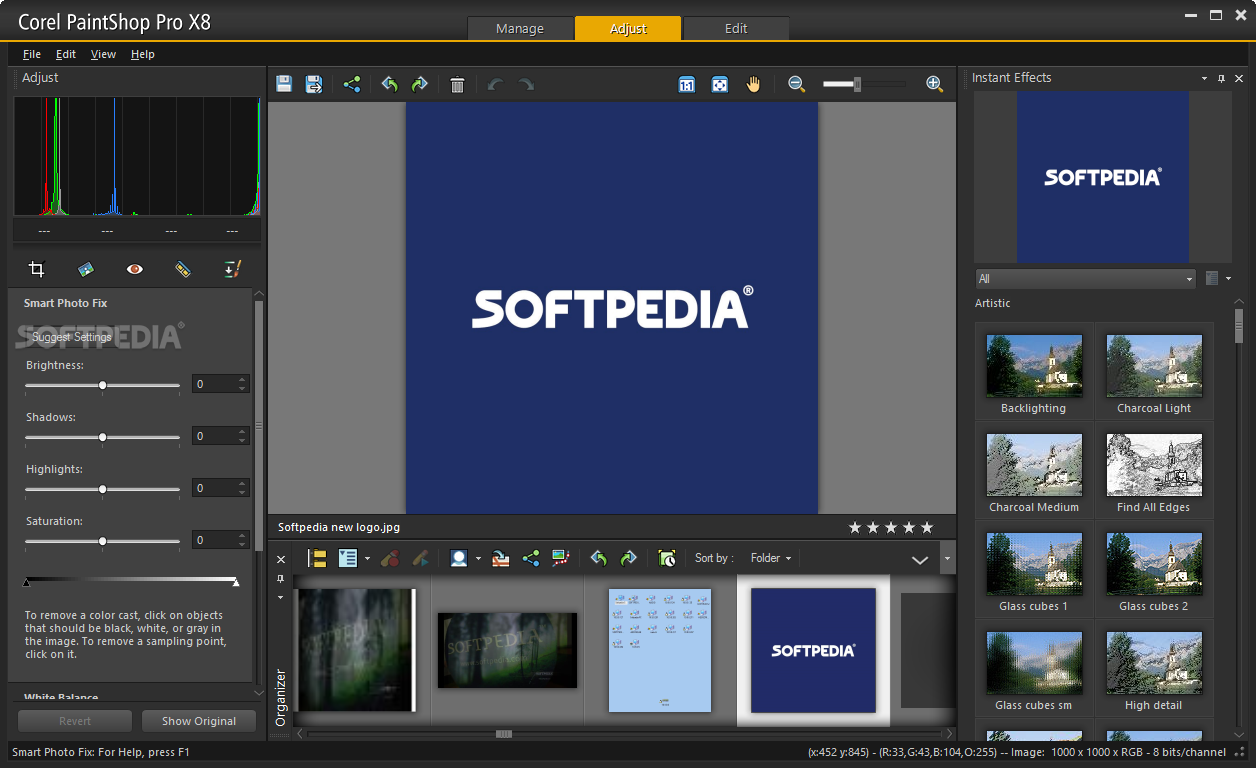Select the Makeover tool icon
The image size is (1256, 768).
click(183, 269)
